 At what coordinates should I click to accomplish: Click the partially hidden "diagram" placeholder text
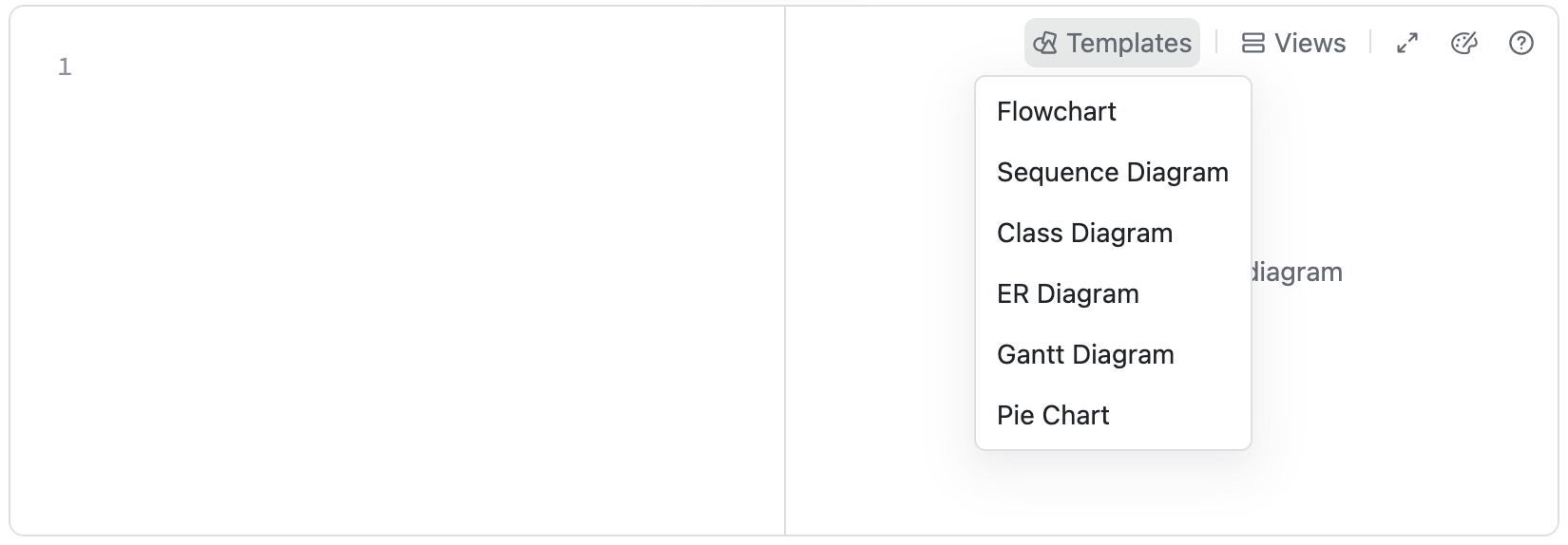pyautogui.click(x=1298, y=272)
